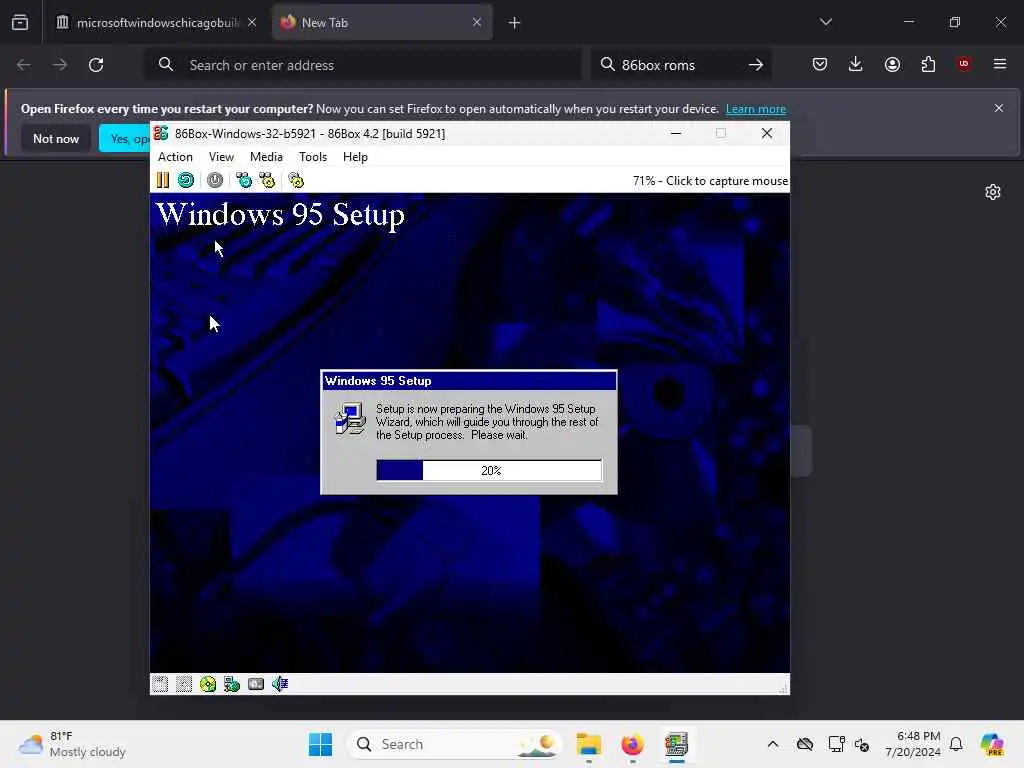Click first floppy drive status bar icon

pos(160,684)
